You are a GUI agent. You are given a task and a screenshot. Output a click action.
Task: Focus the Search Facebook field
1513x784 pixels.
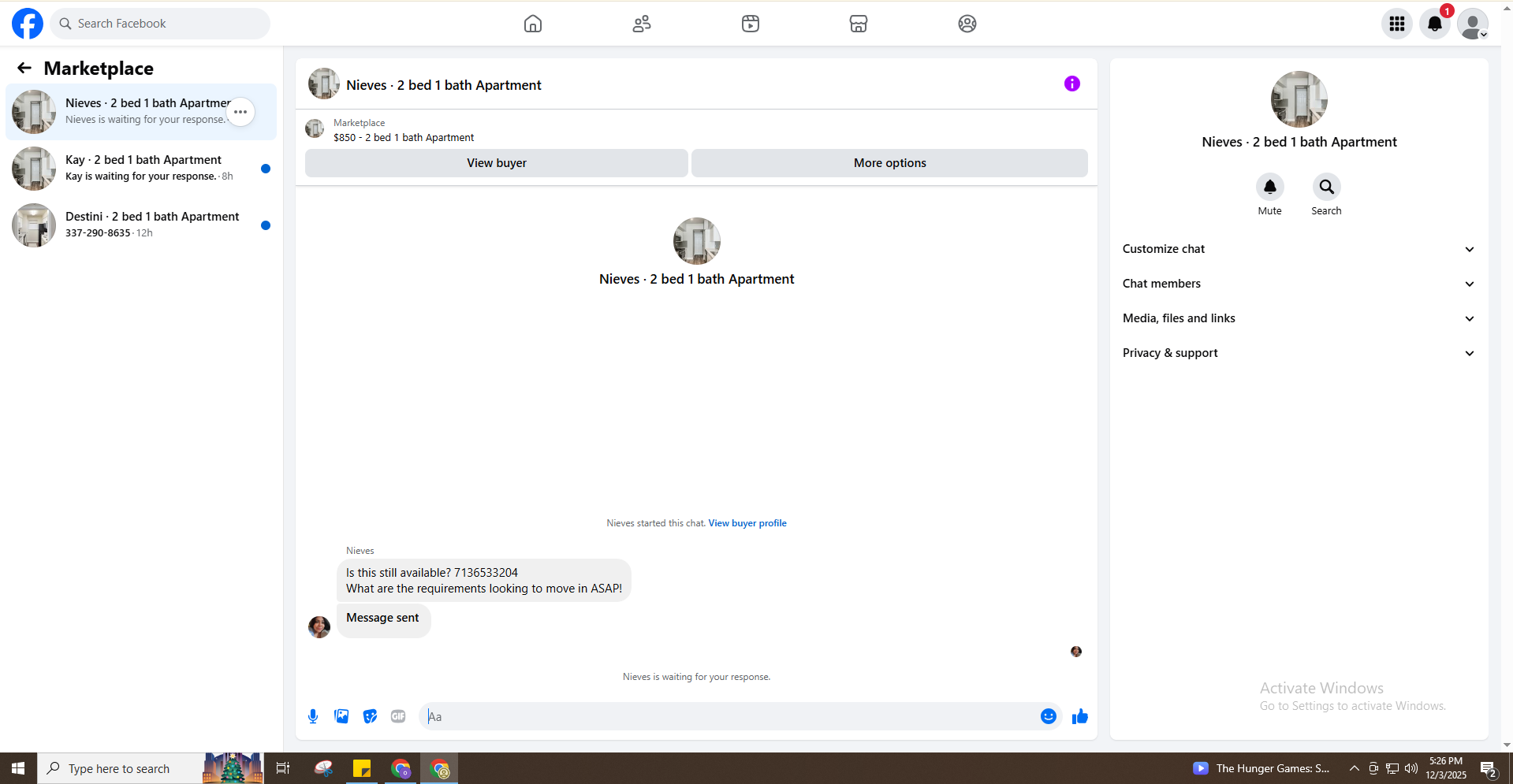(160, 24)
